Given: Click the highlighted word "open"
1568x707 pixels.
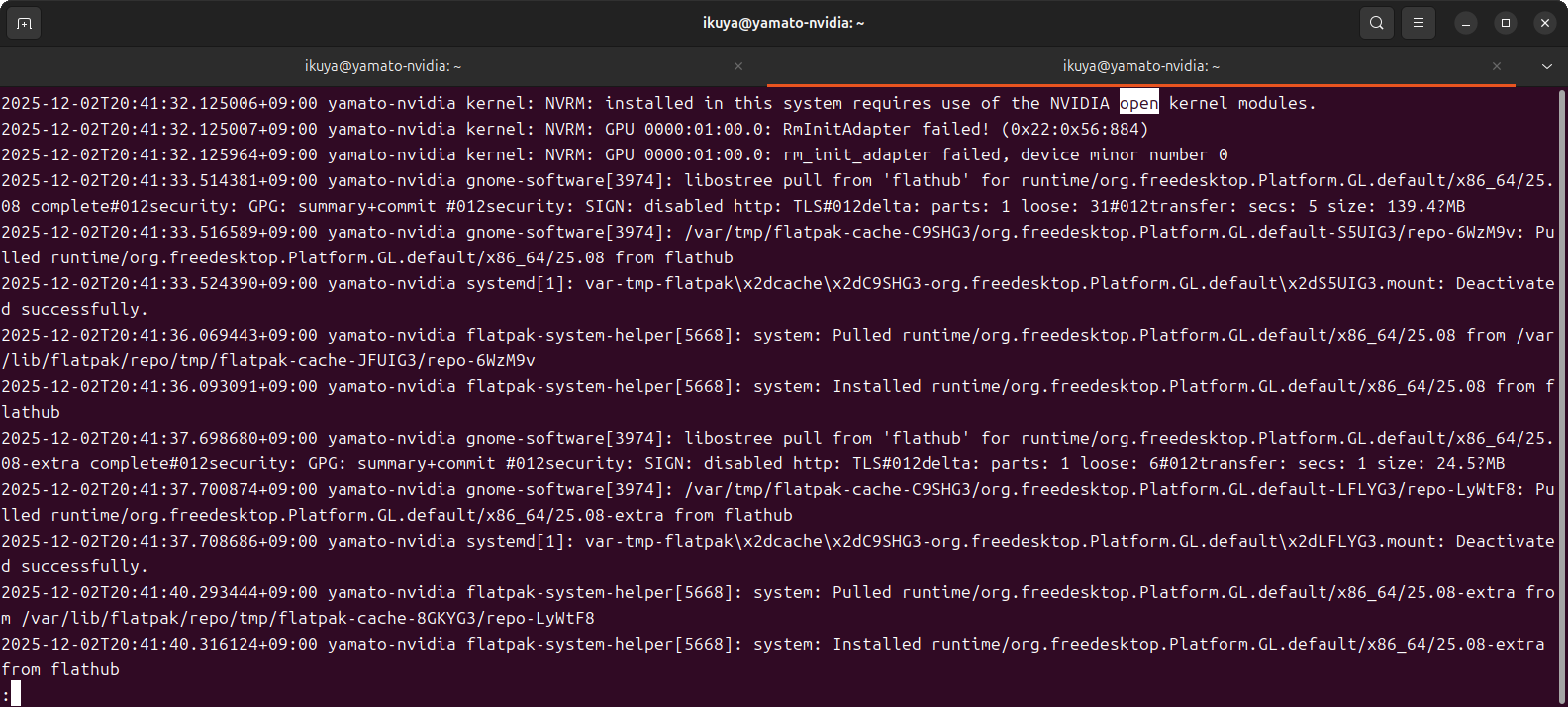Looking at the screenshot, I should pos(1138,103).
